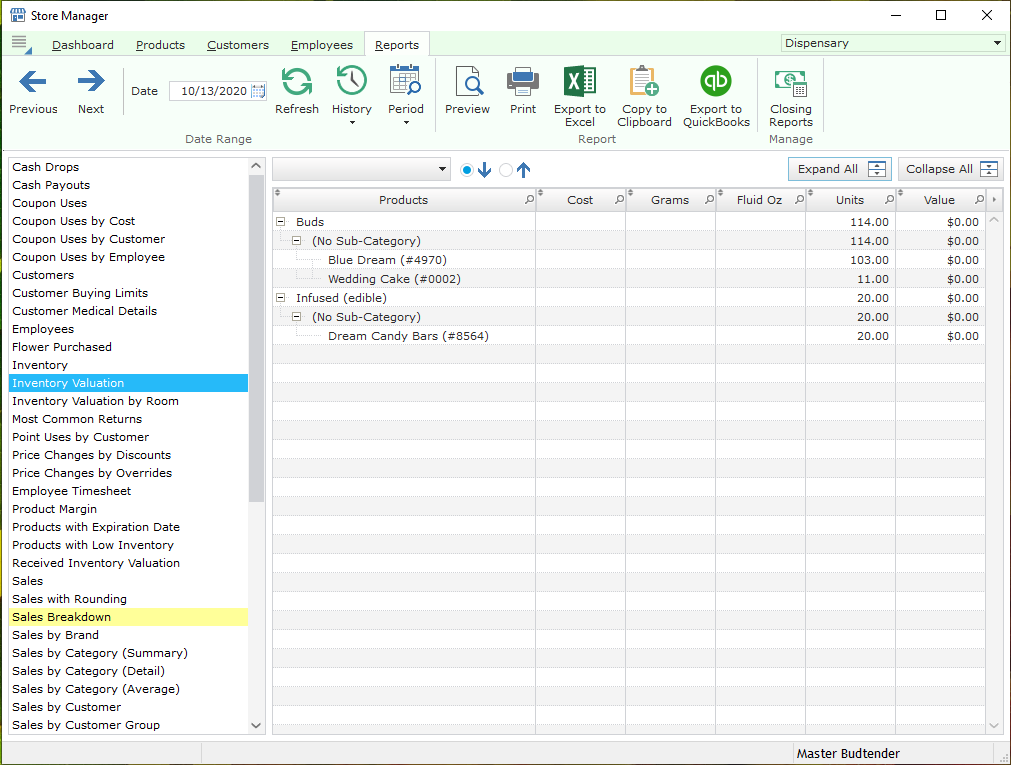1011x765 pixels.
Task: Open the search magnifier in Products column header
Action: (x=531, y=199)
